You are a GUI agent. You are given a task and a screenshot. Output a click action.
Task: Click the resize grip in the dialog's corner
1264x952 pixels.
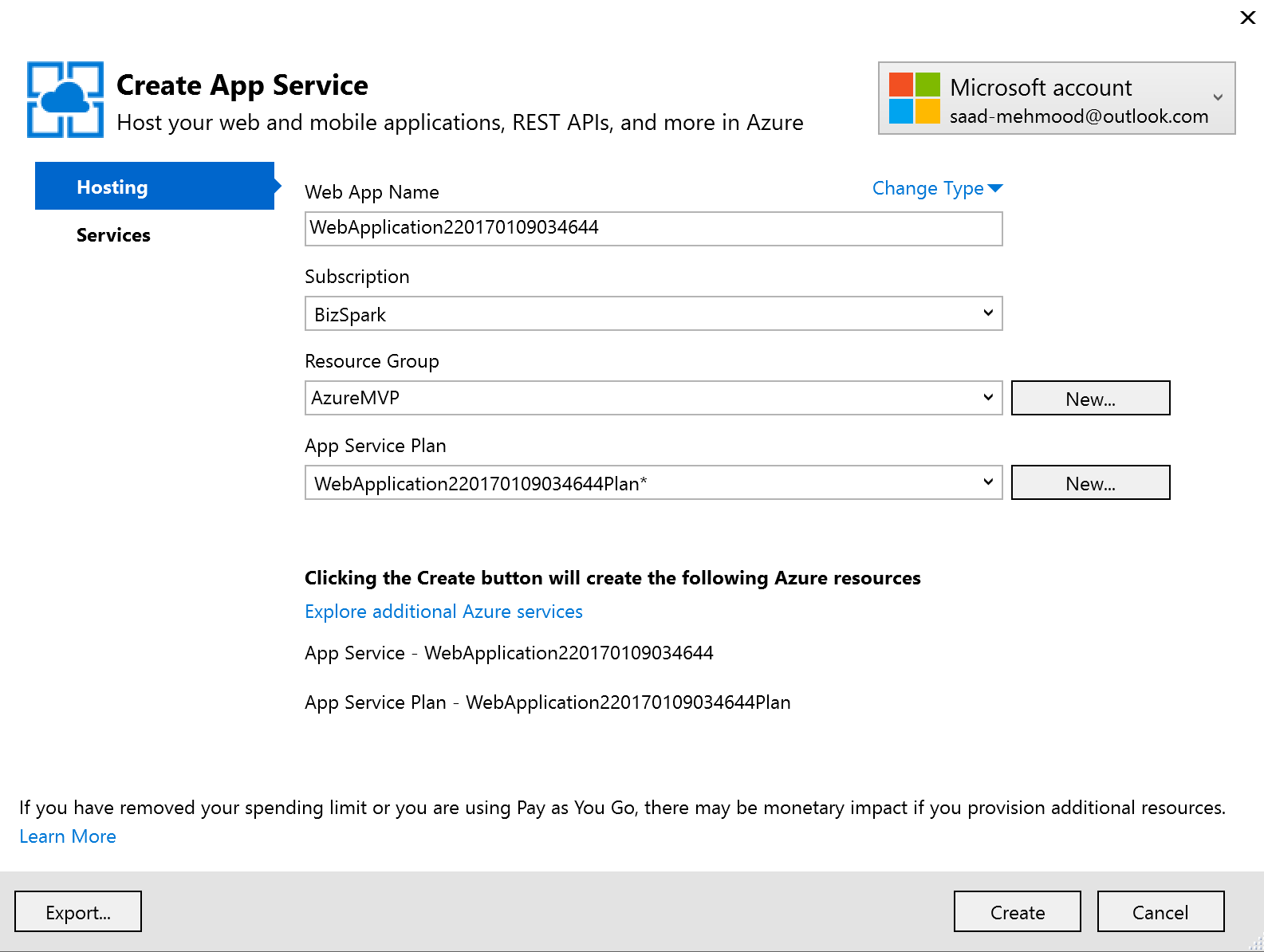(x=1255, y=943)
